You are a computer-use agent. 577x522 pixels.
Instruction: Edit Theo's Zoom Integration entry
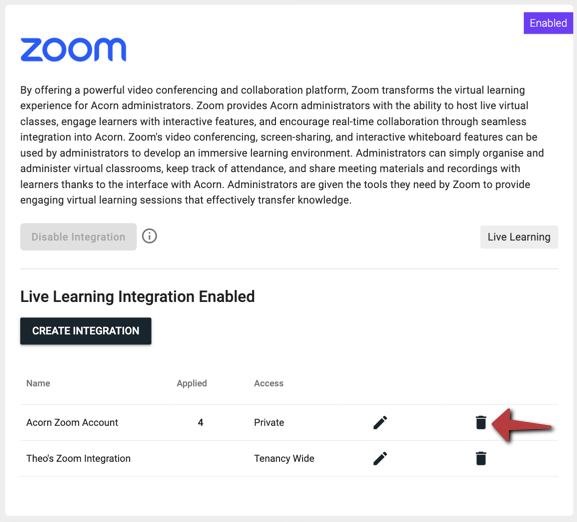click(x=380, y=459)
